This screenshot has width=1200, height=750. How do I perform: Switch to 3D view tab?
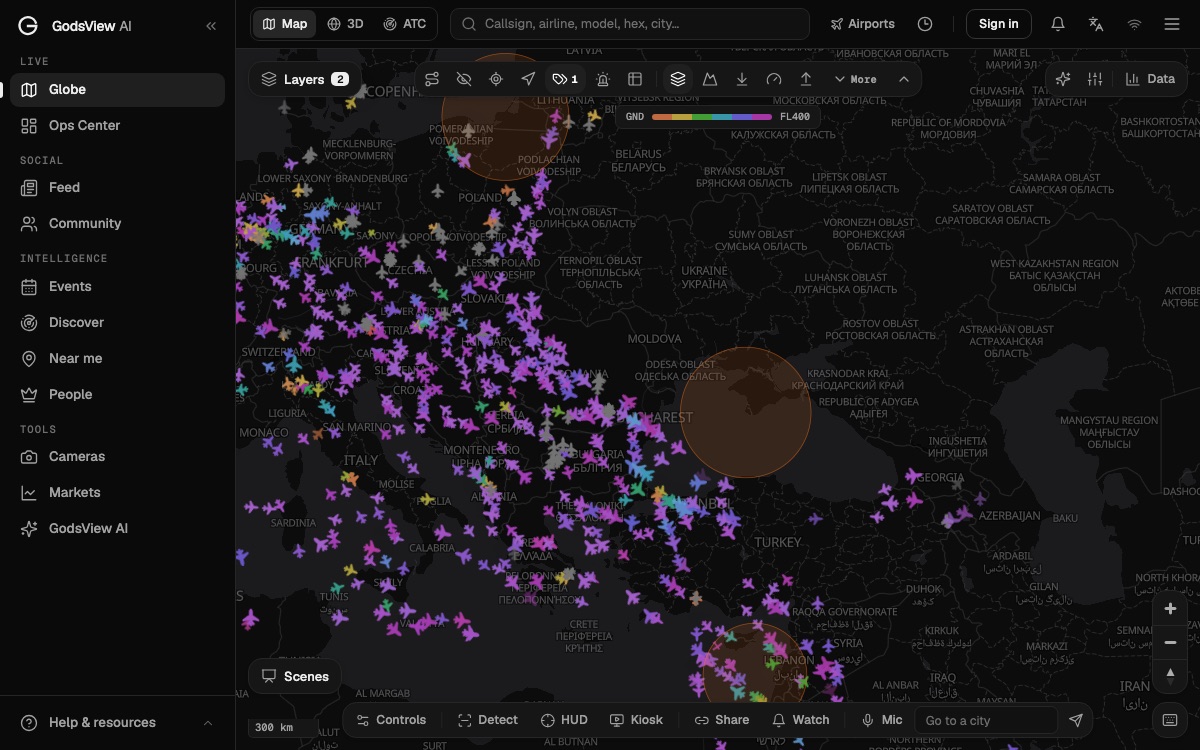[x=346, y=24]
